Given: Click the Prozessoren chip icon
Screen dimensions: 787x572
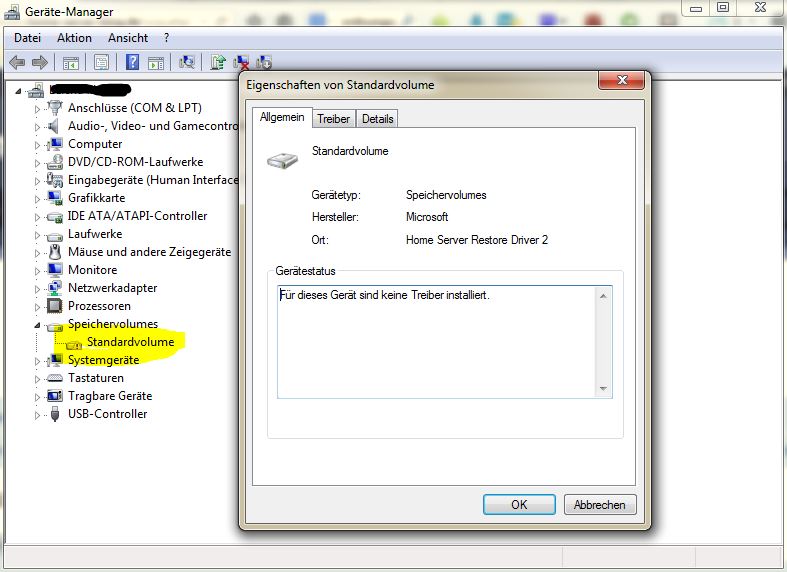Looking at the screenshot, I should 55,306.
